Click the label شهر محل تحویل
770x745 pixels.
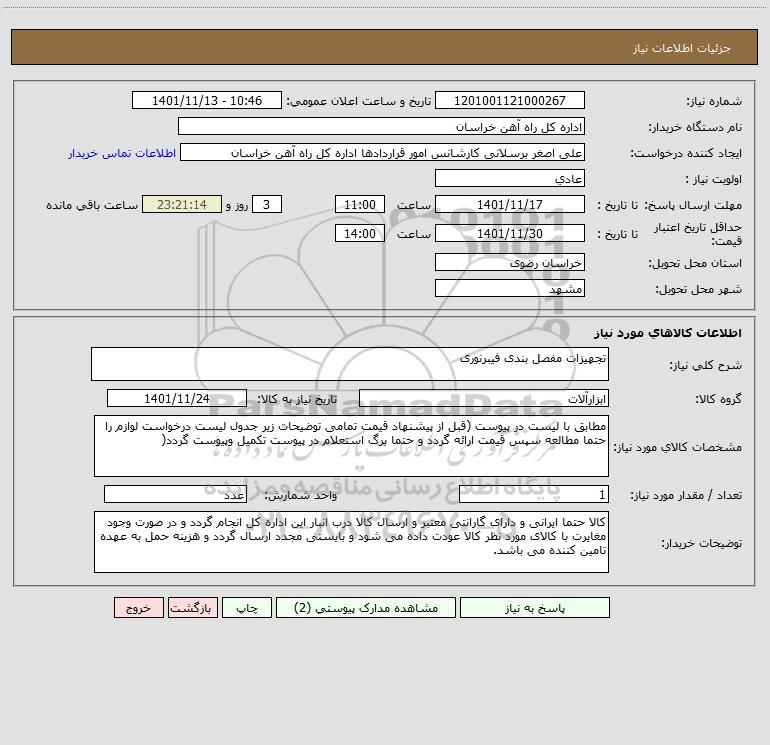pos(699,290)
